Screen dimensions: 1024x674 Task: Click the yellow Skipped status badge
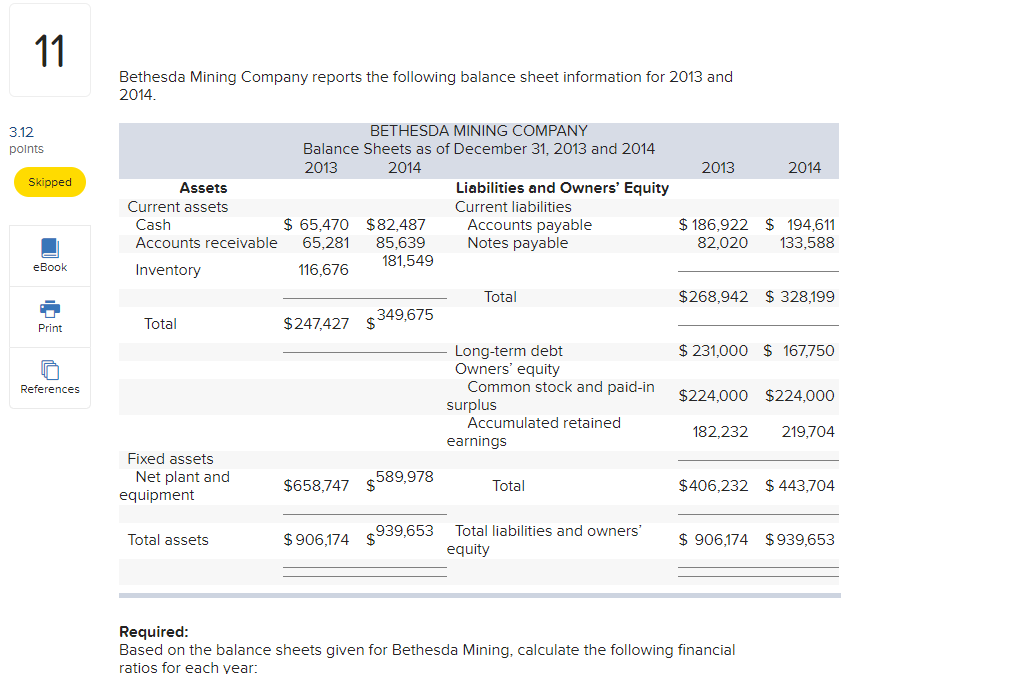(x=50, y=182)
